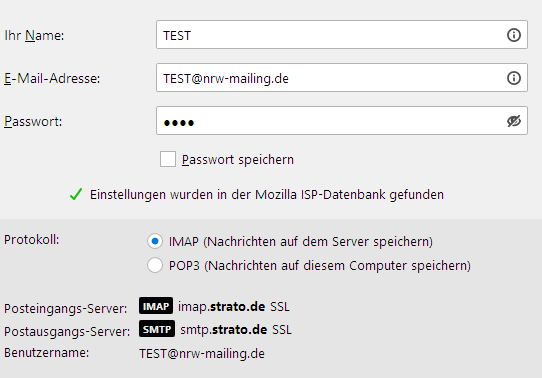542x378 pixels.
Task: Click the 'Passwort:' field label
Action: tap(33, 121)
